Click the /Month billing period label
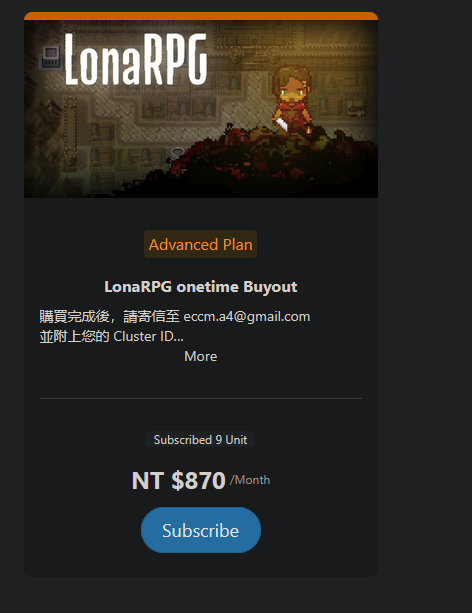Screen dimensions: 472x613 (x=250, y=480)
